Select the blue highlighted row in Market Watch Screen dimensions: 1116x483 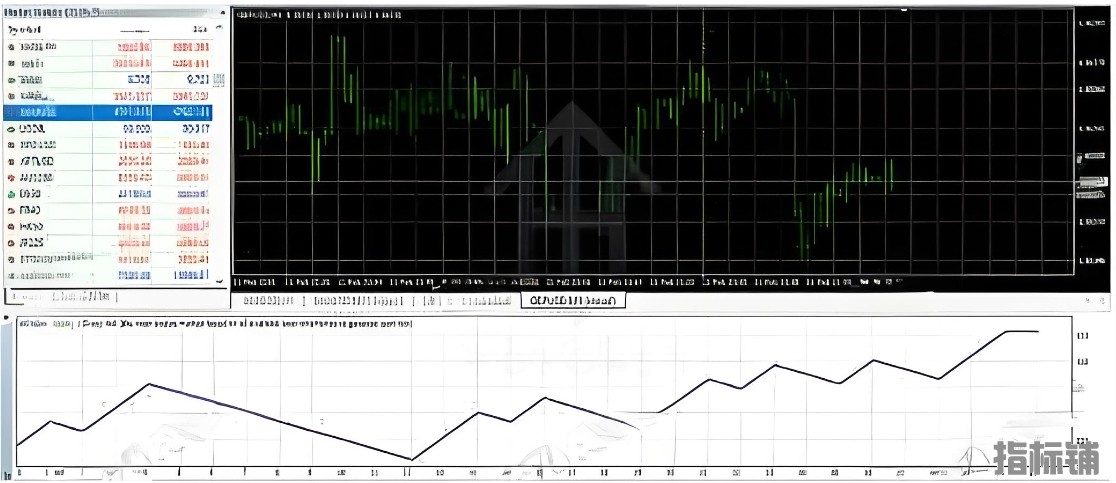[107, 112]
